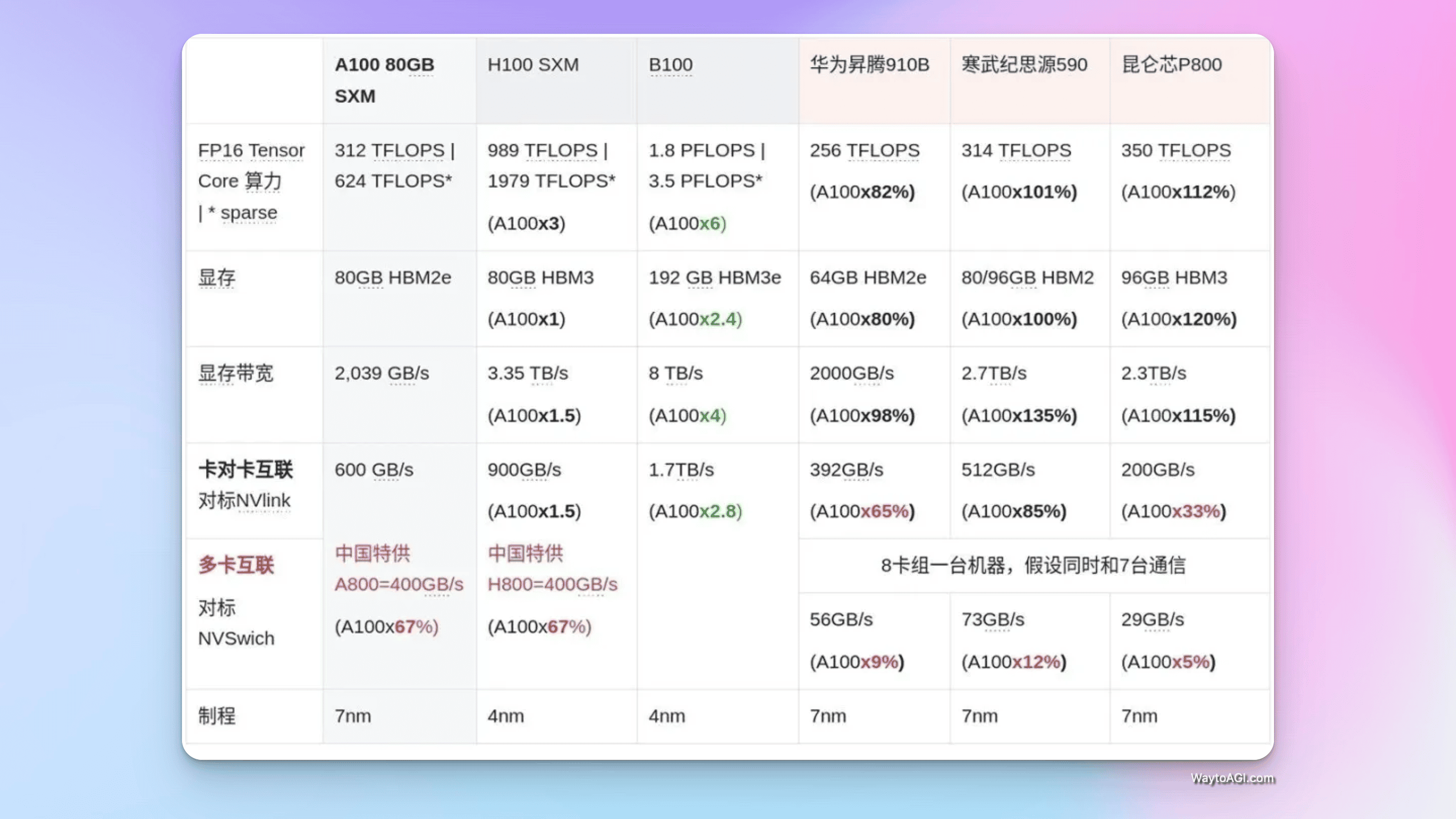Select the "1.7TB/s" interconnect value

681,470
